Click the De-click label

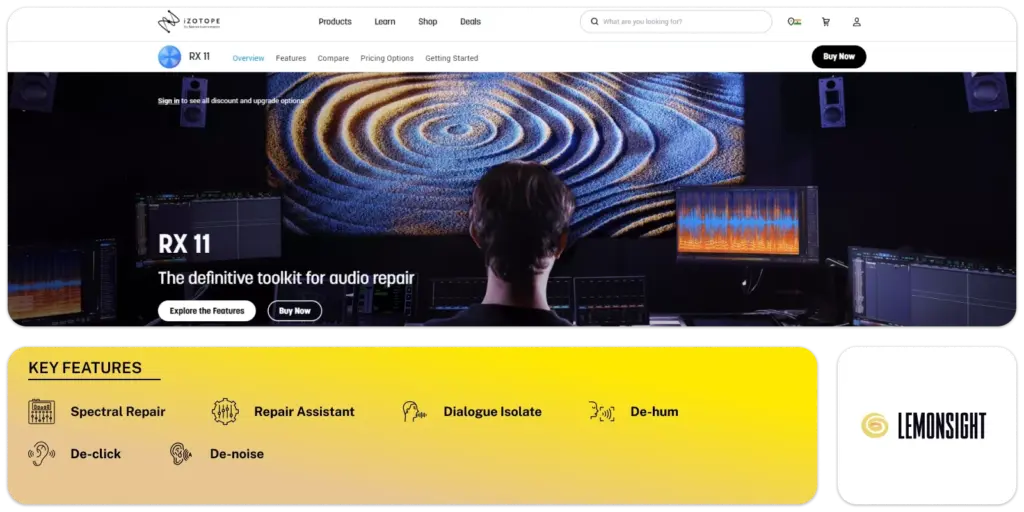96,454
